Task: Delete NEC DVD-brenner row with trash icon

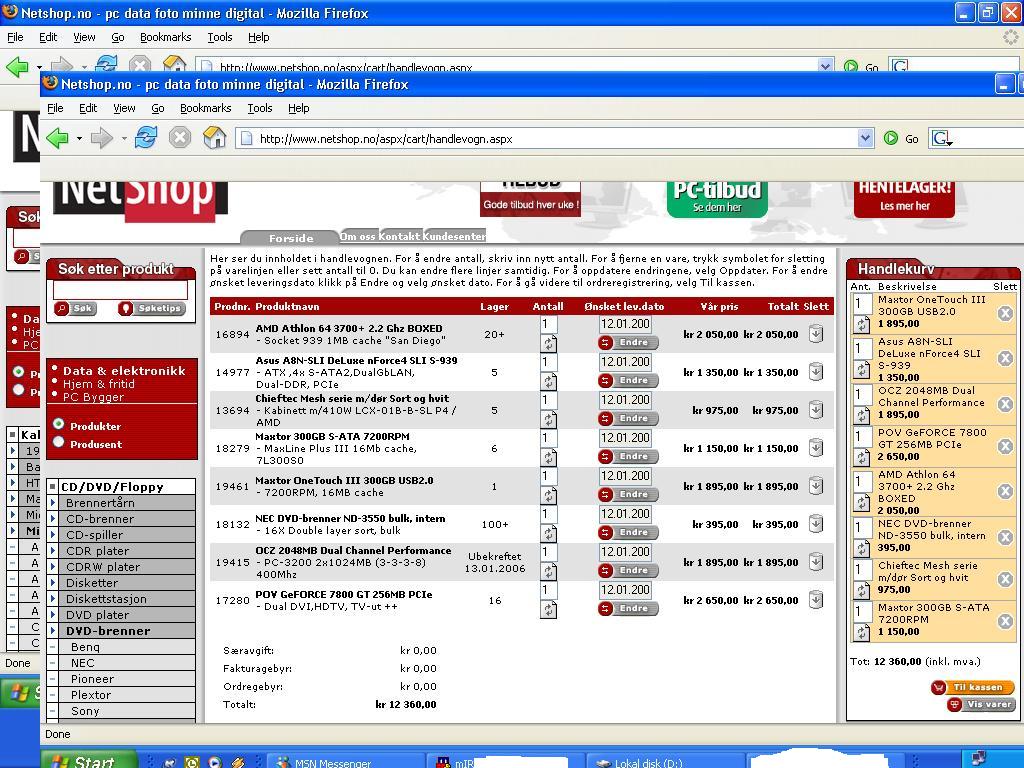Action: 816,524
